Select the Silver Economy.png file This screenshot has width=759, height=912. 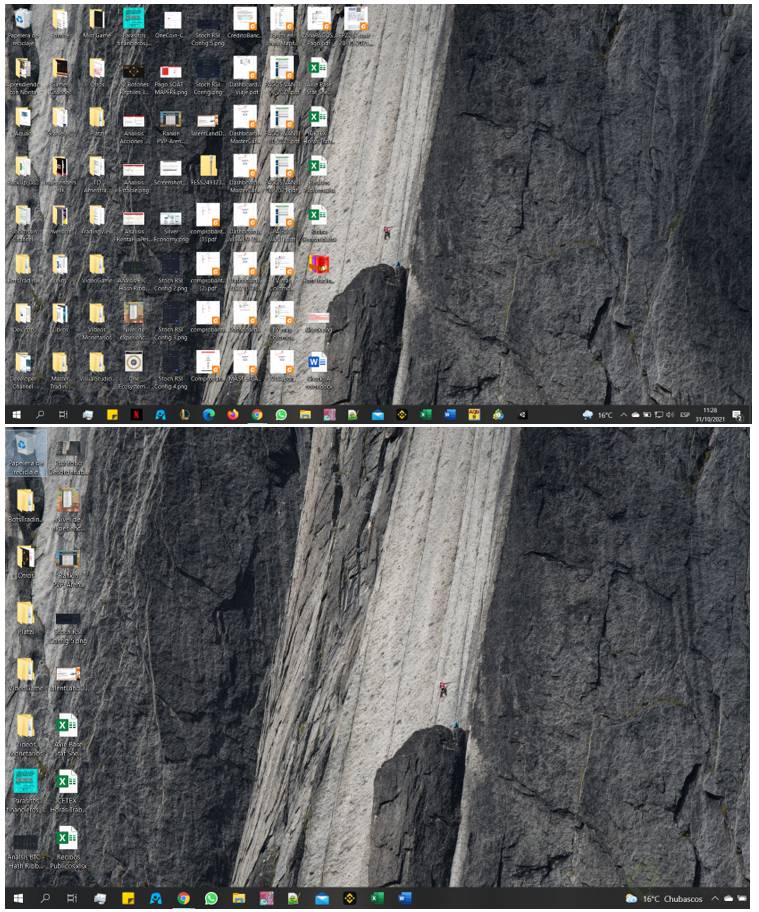(x=170, y=227)
